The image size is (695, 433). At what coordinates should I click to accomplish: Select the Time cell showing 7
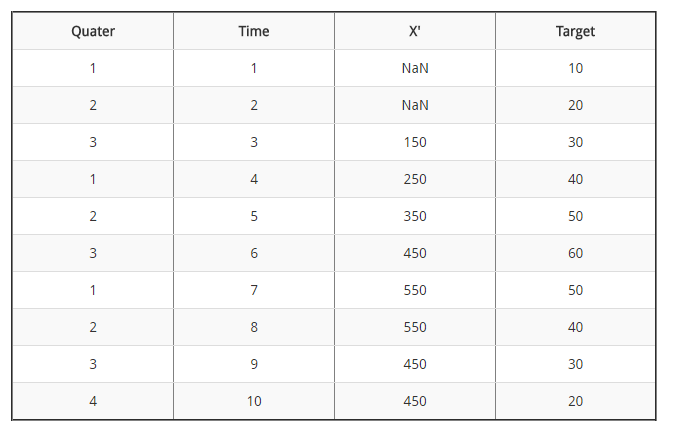[x=254, y=290]
